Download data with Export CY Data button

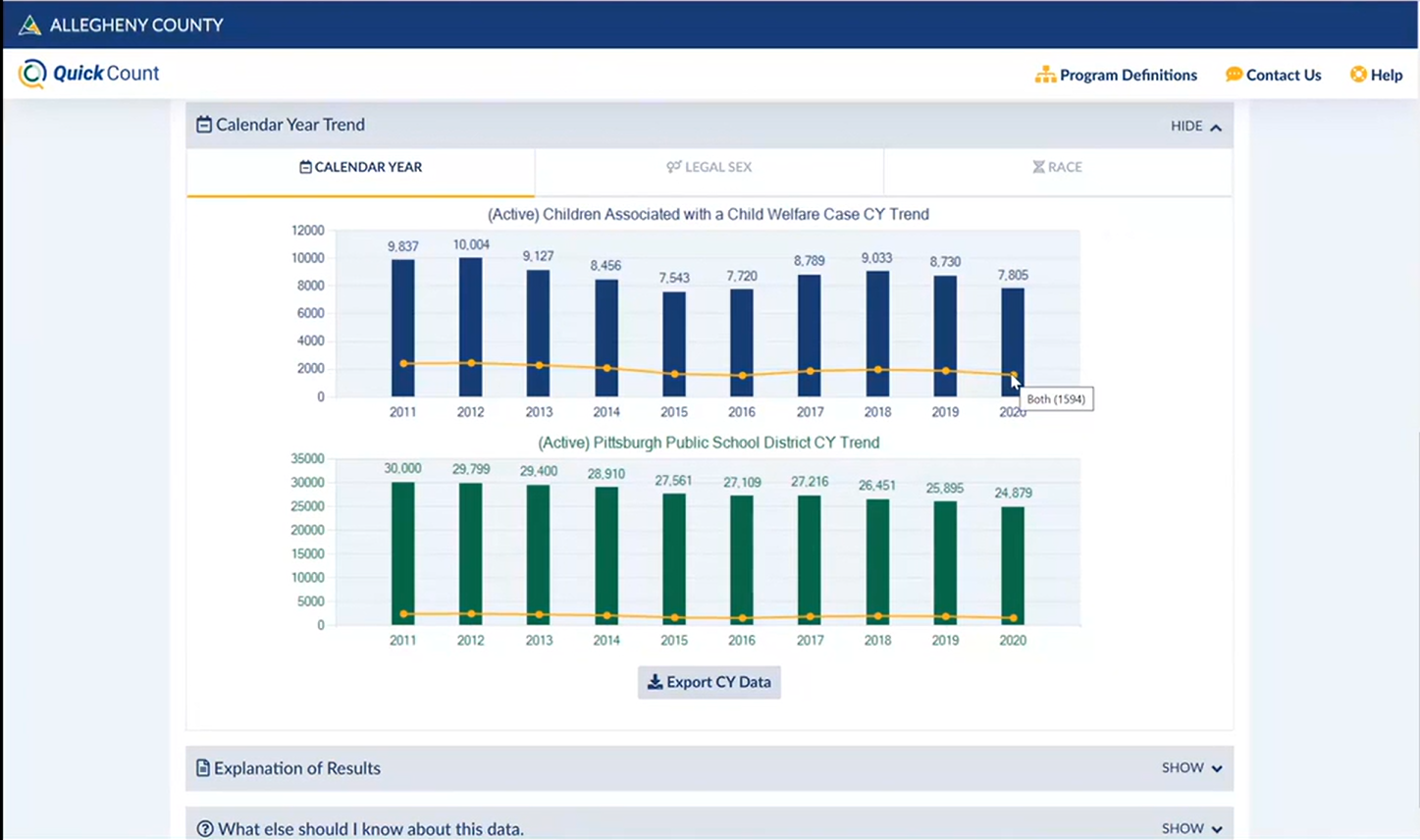click(x=709, y=682)
